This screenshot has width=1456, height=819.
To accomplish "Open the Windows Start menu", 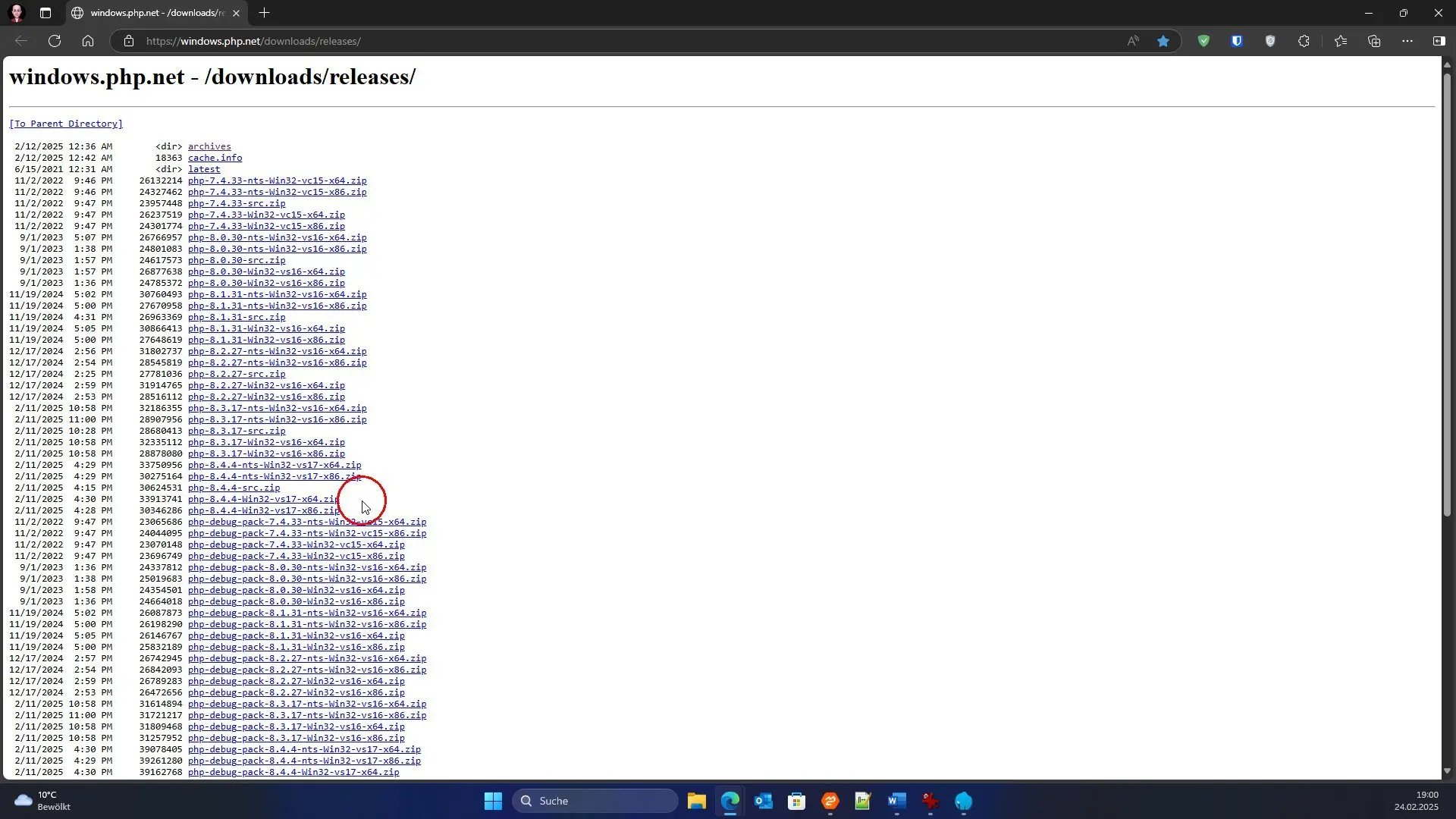I will click(493, 801).
